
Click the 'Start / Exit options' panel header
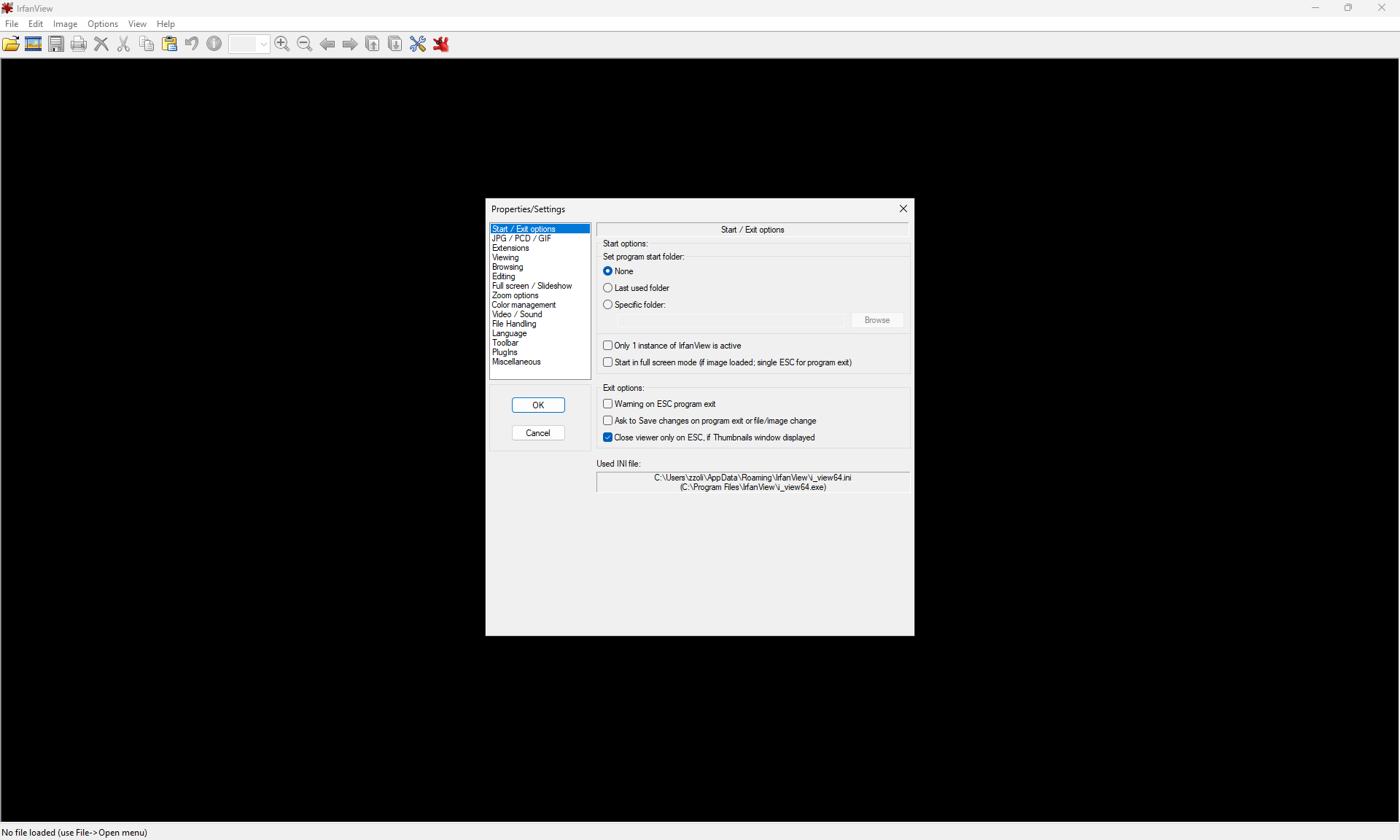[x=752, y=230]
